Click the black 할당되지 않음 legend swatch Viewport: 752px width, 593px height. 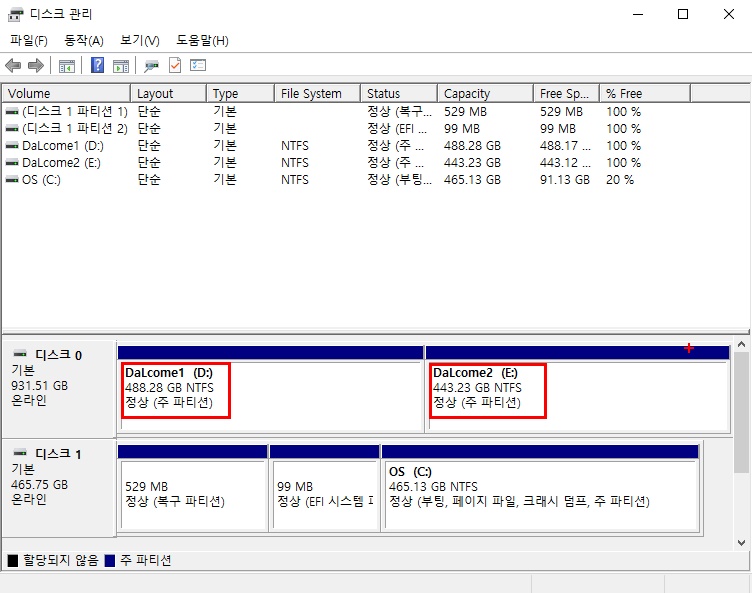click(x=13, y=560)
